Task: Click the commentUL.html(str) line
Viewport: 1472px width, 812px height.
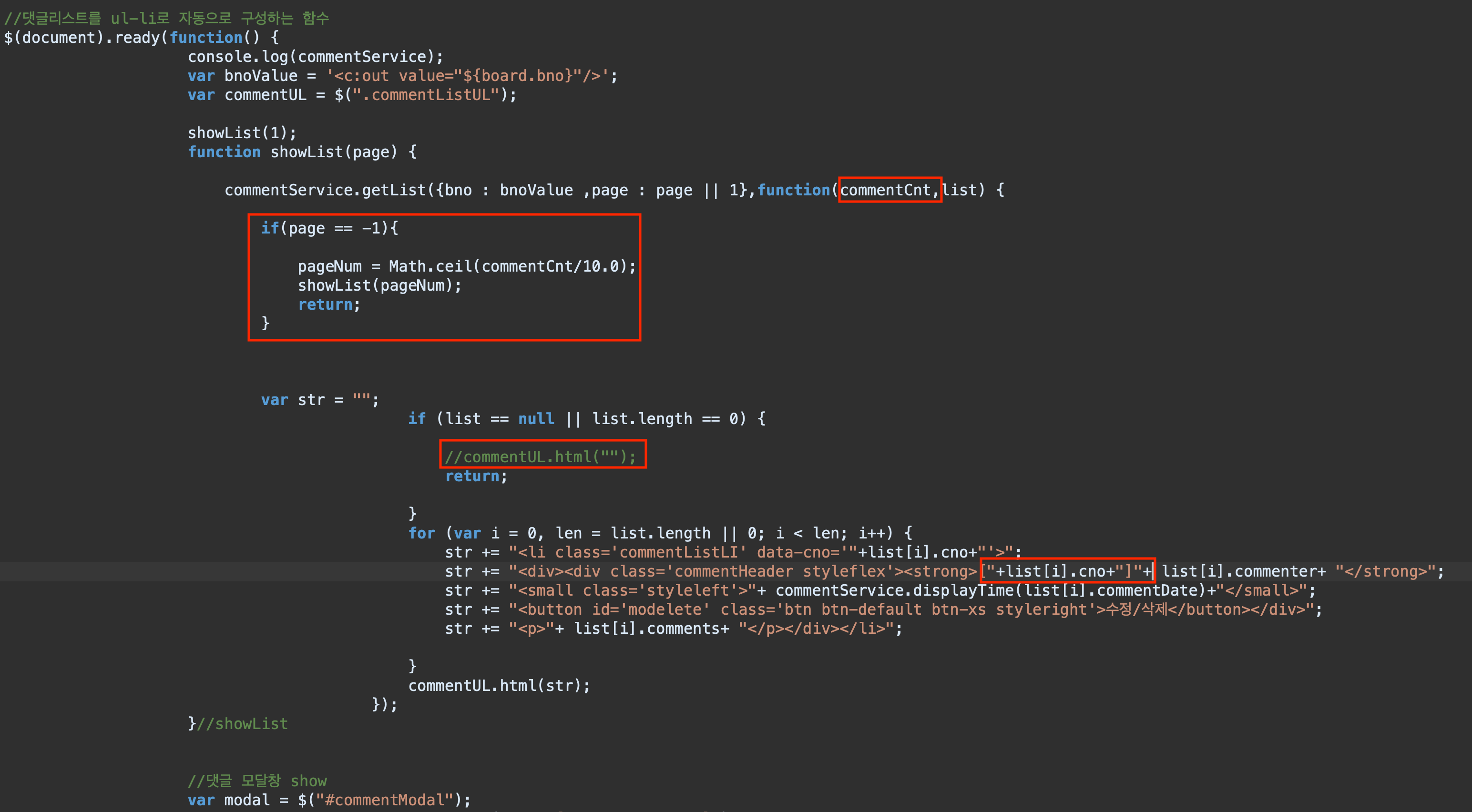Action: pyautogui.click(x=499, y=685)
